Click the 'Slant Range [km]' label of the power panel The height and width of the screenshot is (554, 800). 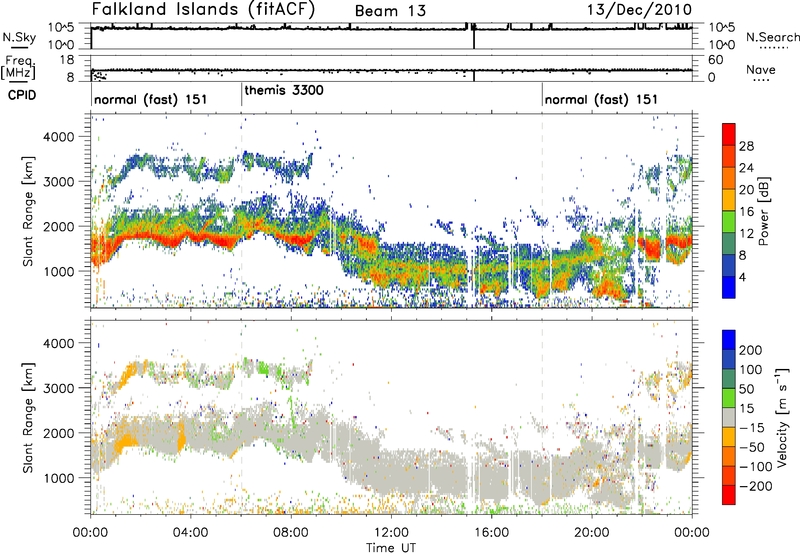[28, 211]
